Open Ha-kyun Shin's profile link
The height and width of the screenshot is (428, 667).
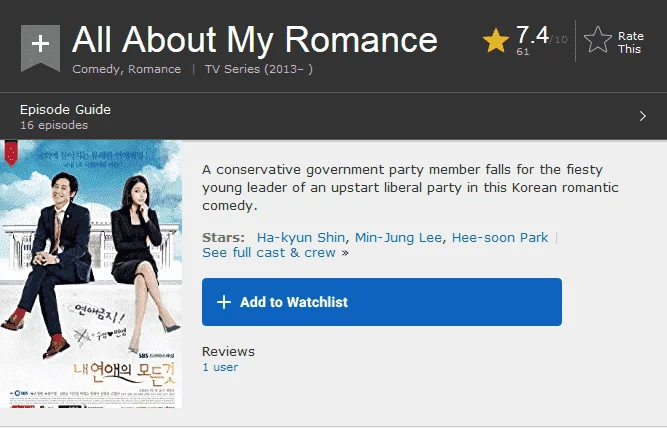301,237
